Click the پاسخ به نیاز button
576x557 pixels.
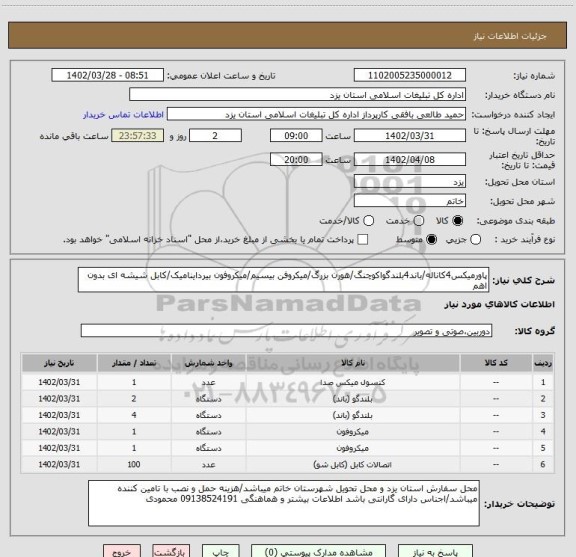[435, 552]
